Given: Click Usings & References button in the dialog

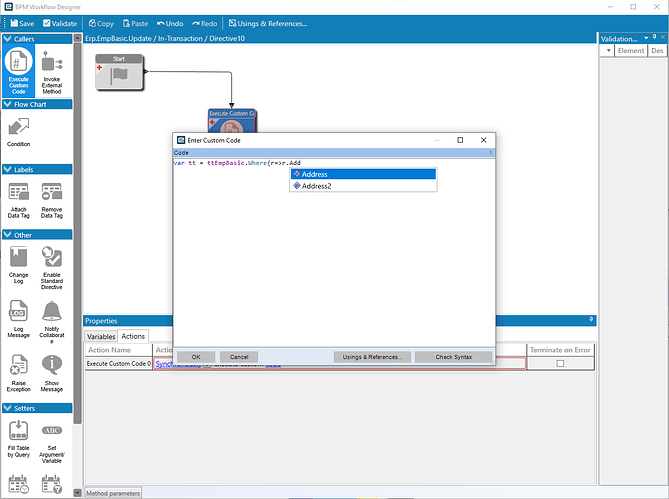Looking at the screenshot, I should pyautogui.click(x=372, y=357).
